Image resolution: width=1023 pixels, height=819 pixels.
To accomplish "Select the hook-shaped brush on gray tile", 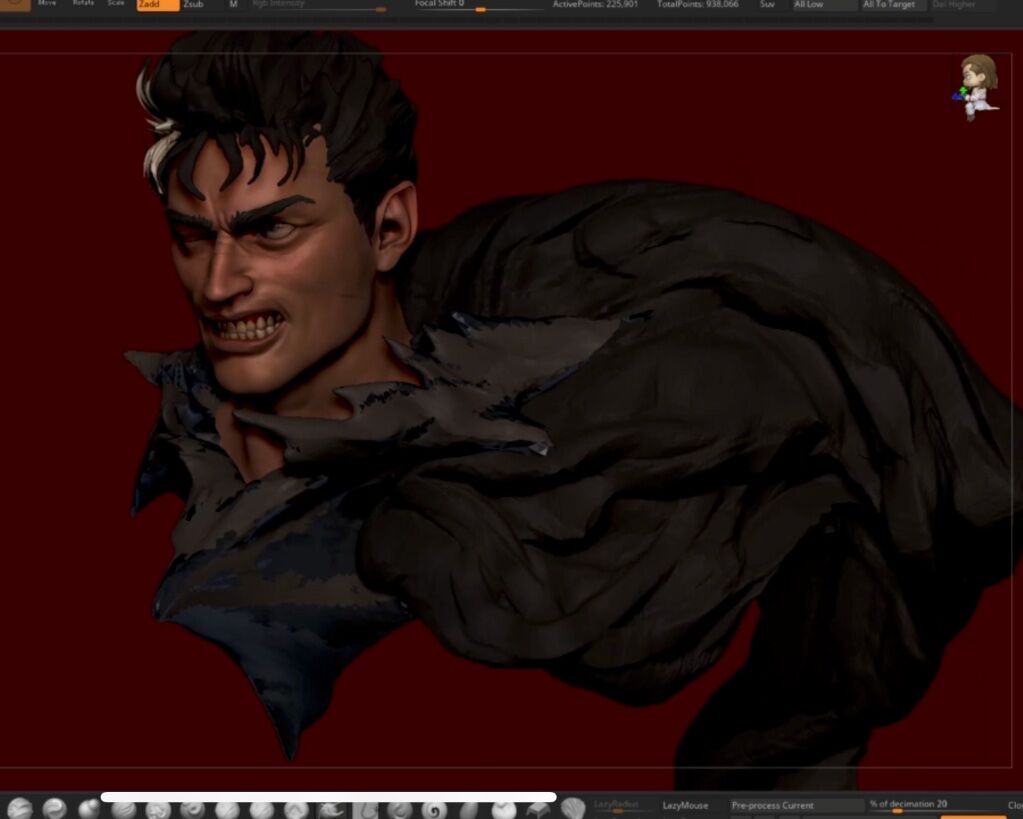I will [365, 810].
